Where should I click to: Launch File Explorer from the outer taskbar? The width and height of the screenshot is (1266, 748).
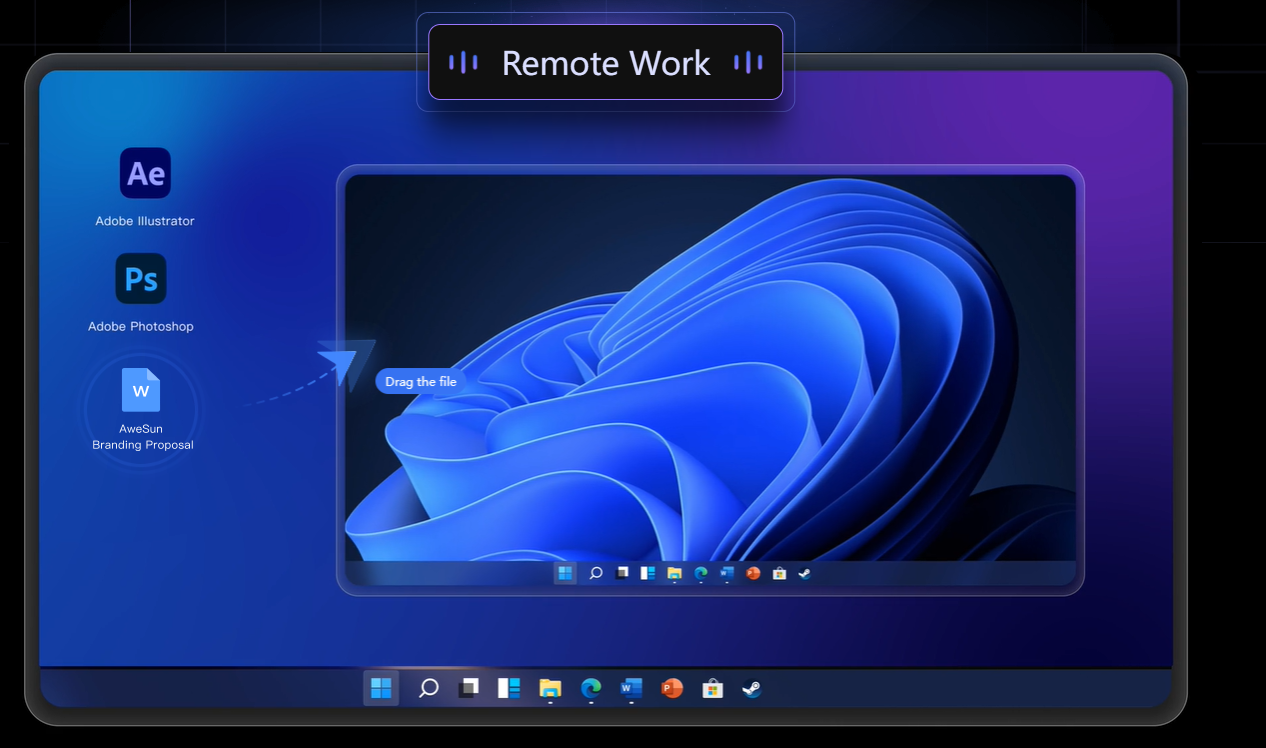tap(550, 688)
